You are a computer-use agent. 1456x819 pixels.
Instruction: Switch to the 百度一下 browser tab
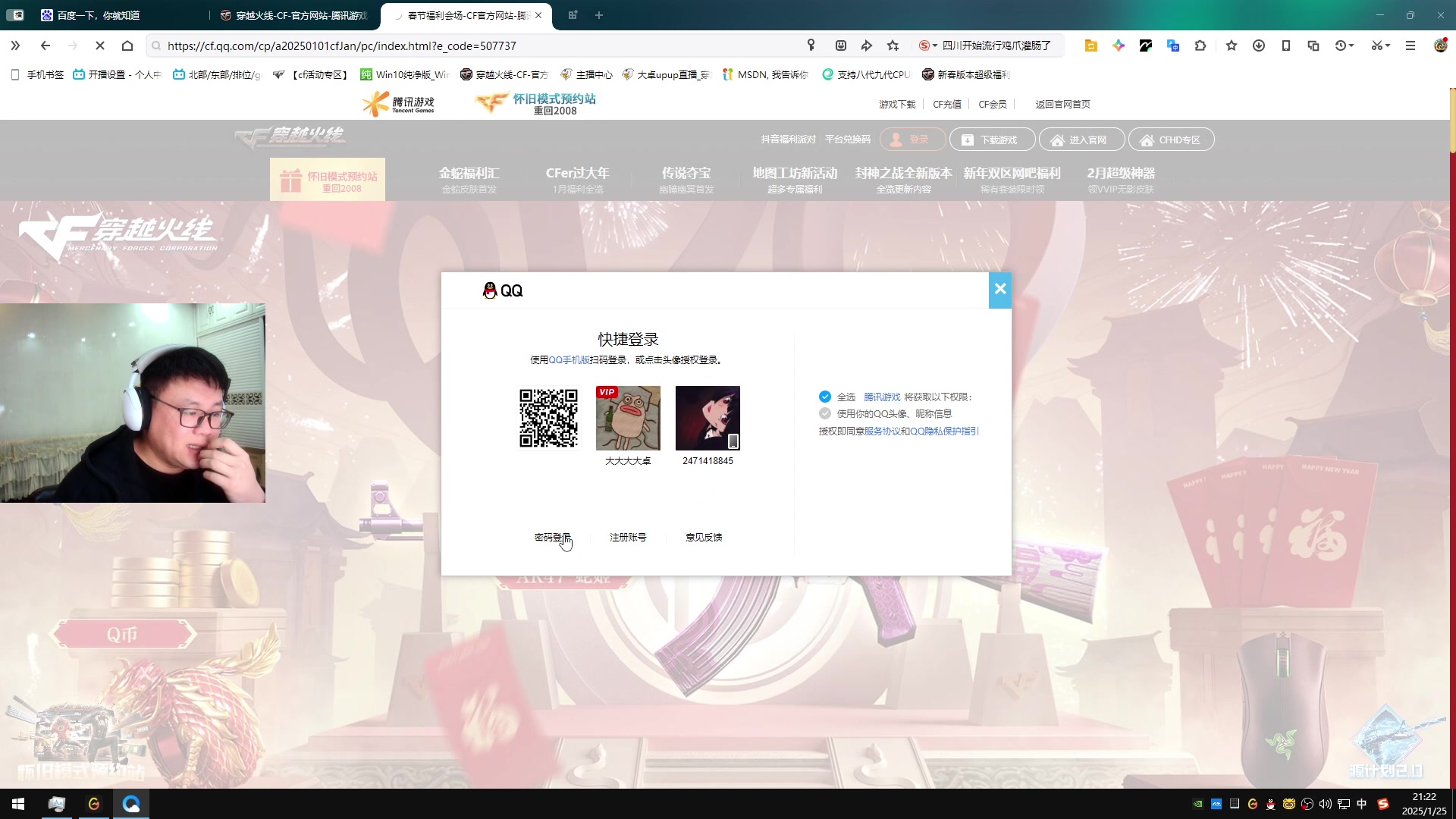point(99,15)
